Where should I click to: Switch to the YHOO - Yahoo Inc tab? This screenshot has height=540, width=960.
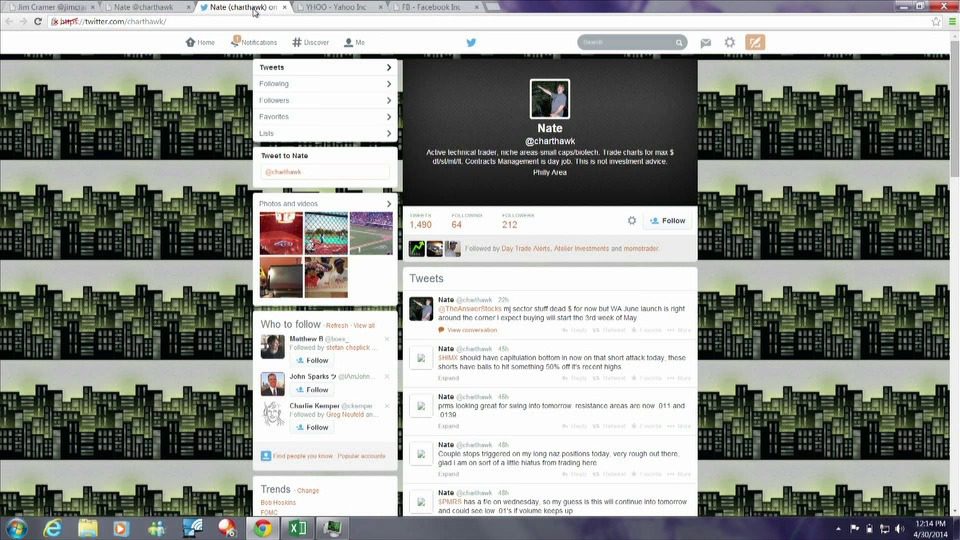click(339, 7)
